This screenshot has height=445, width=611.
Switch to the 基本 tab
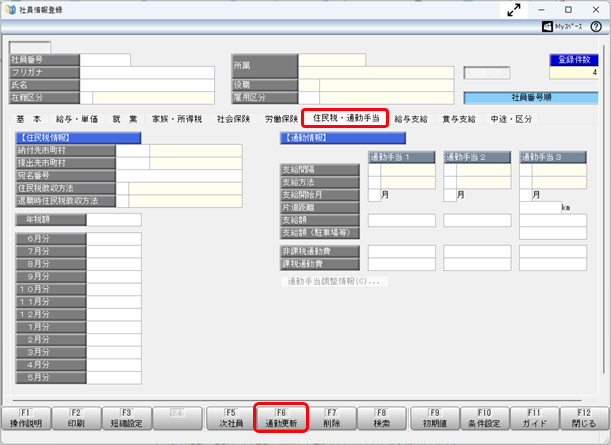click(29, 119)
